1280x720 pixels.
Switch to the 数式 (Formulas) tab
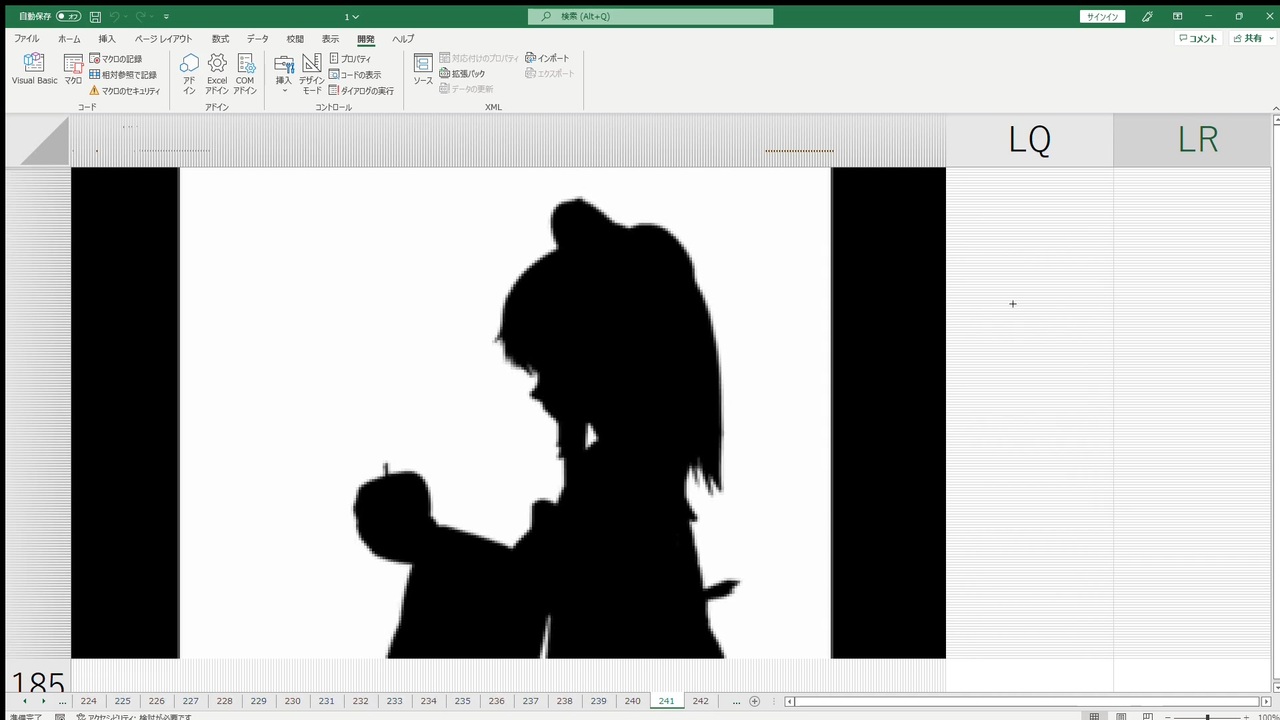[220, 39]
